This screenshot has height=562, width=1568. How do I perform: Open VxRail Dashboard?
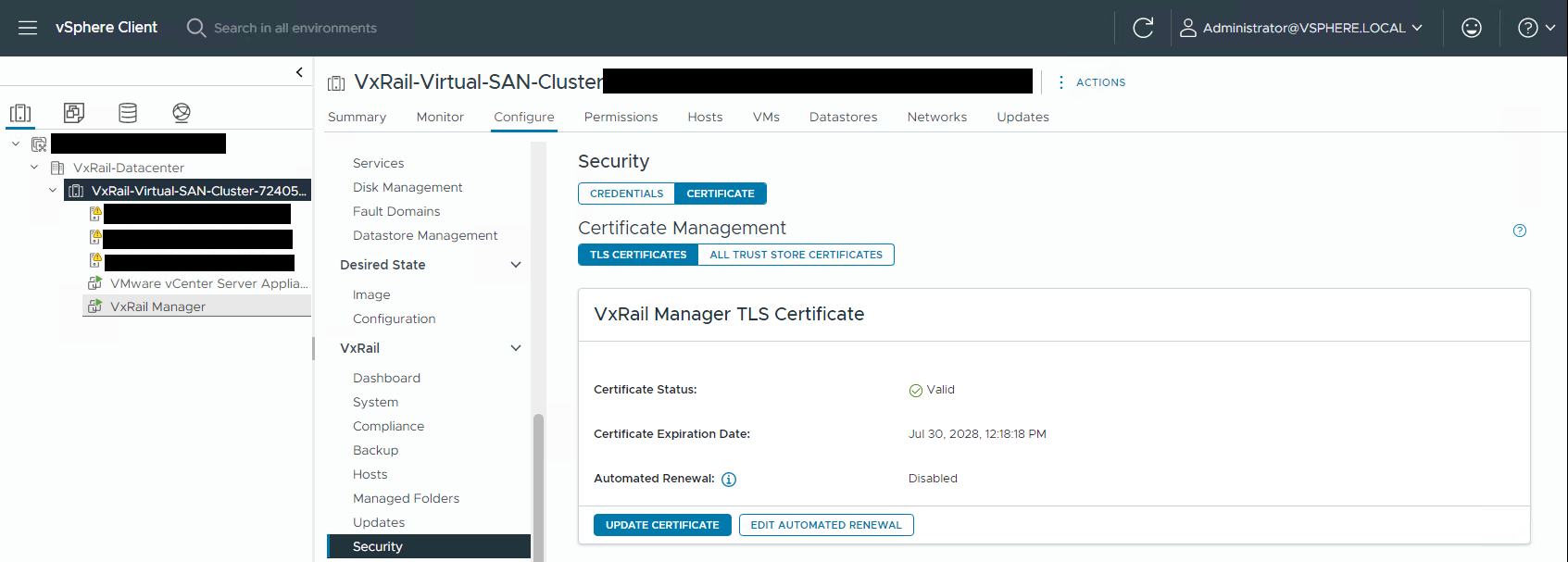(386, 378)
